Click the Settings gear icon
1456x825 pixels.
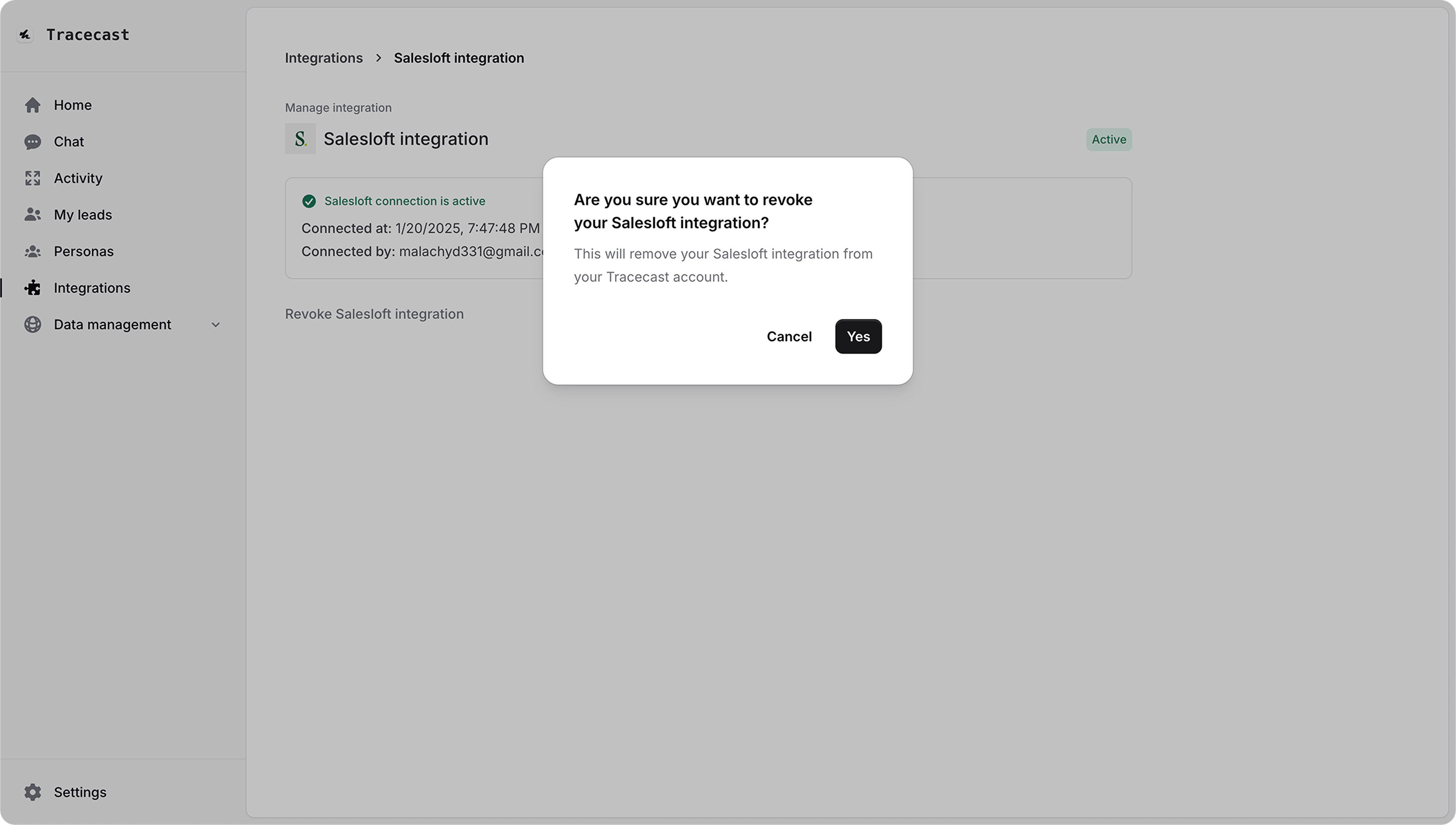(32, 792)
